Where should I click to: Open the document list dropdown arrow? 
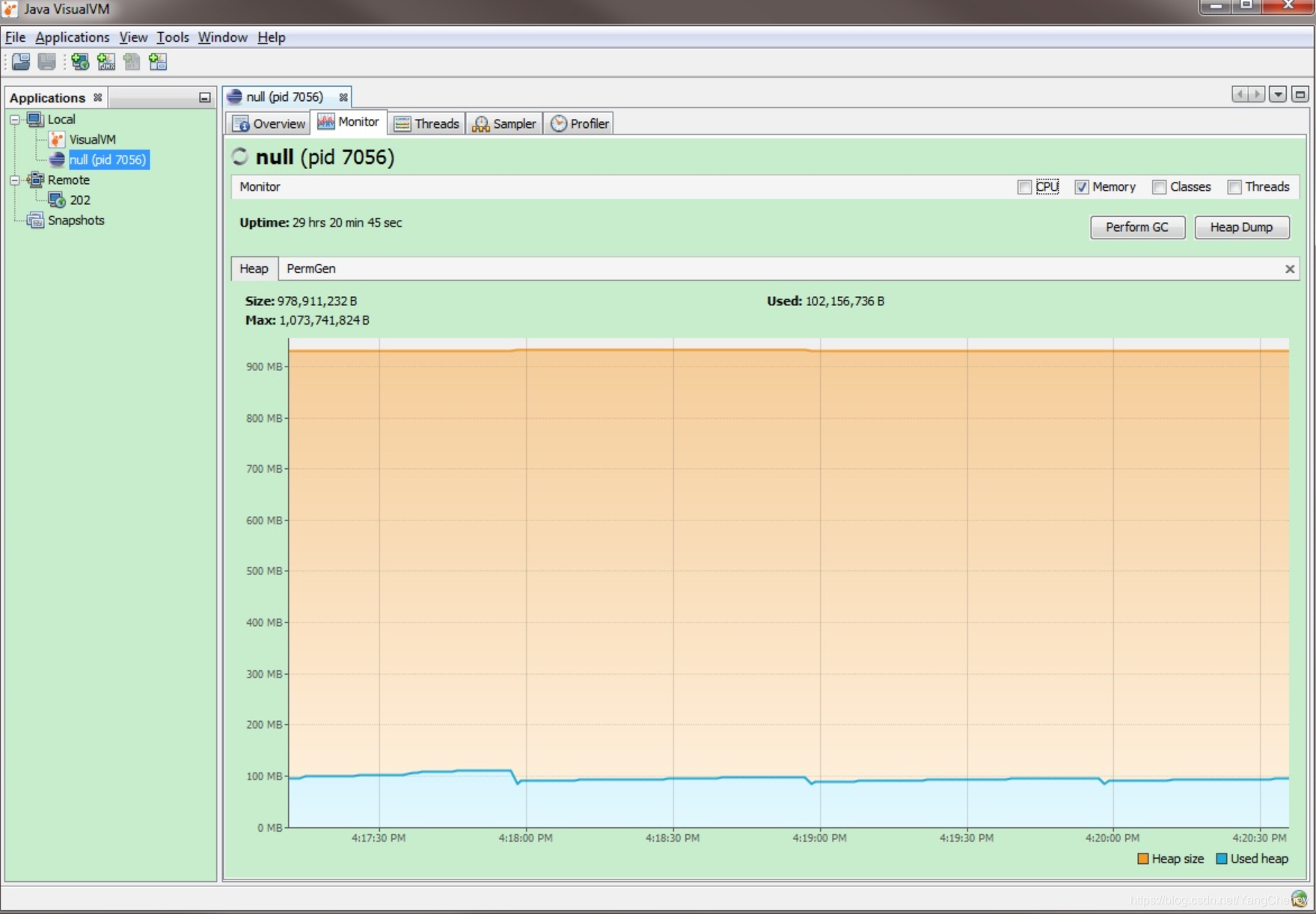1278,94
